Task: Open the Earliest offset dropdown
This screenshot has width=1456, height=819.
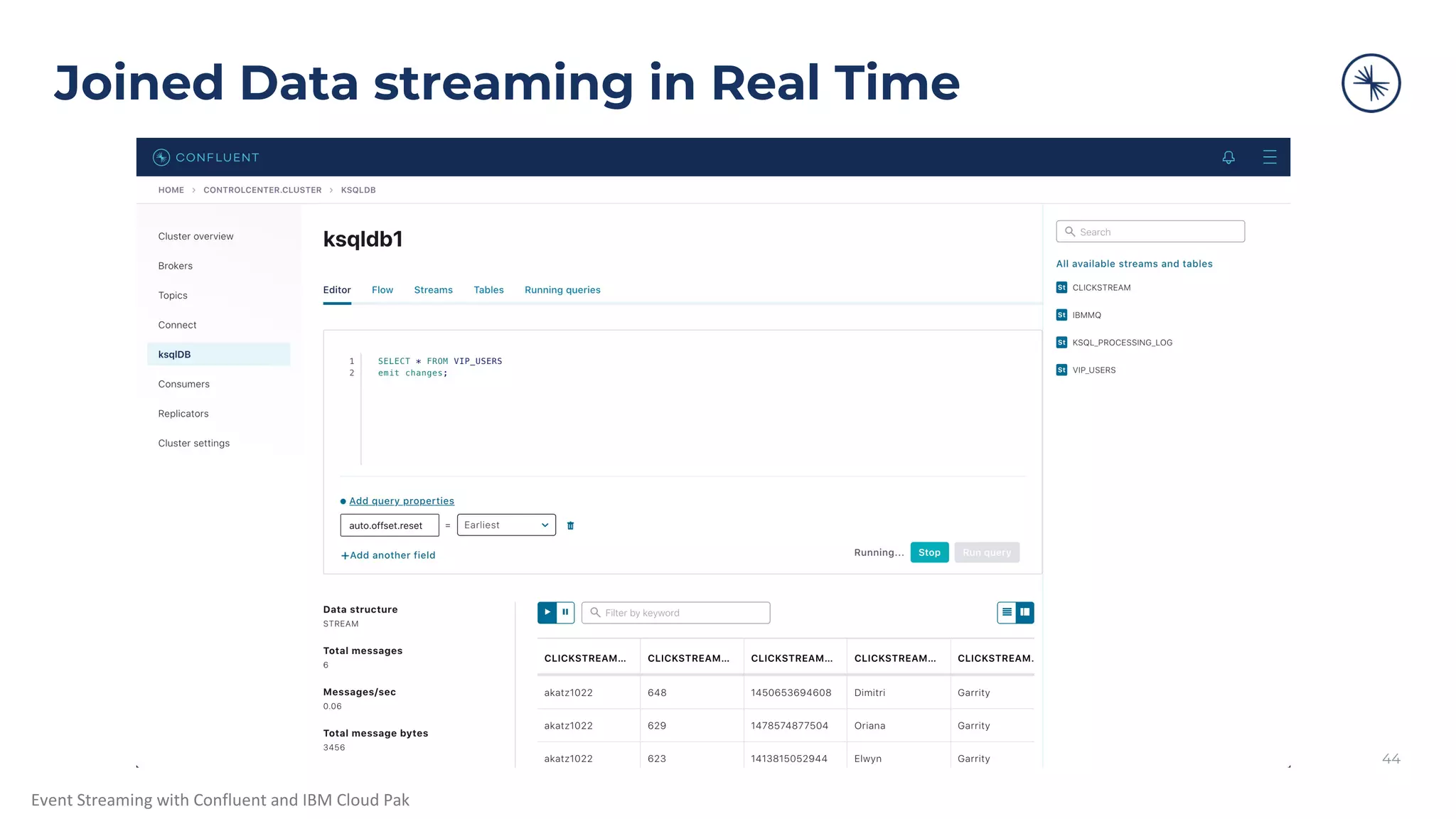Action: click(506, 525)
